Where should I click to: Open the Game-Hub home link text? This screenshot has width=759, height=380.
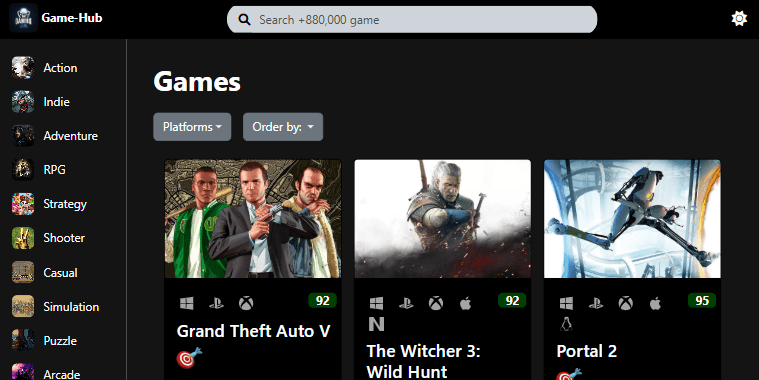pyautogui.click(x=72, y=18)
